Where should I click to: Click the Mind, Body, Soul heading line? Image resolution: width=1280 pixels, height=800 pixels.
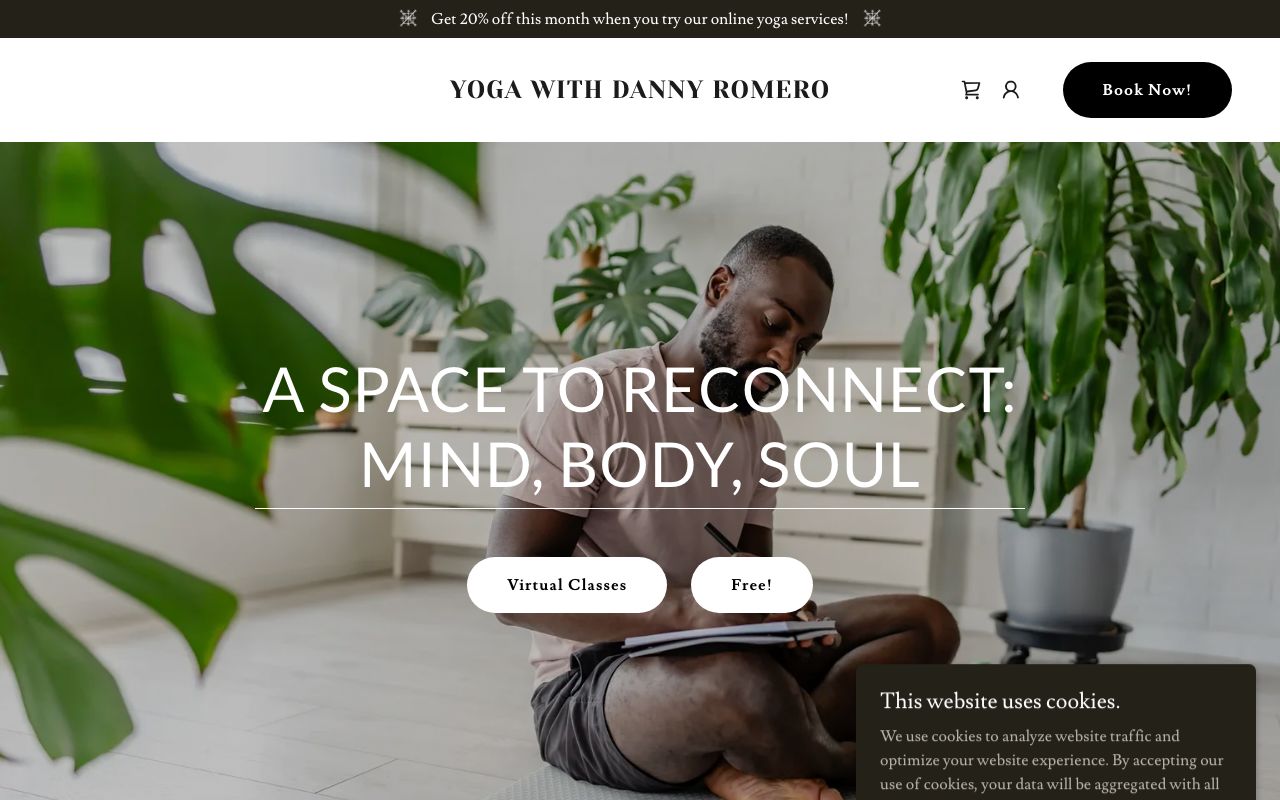point(640,465)
